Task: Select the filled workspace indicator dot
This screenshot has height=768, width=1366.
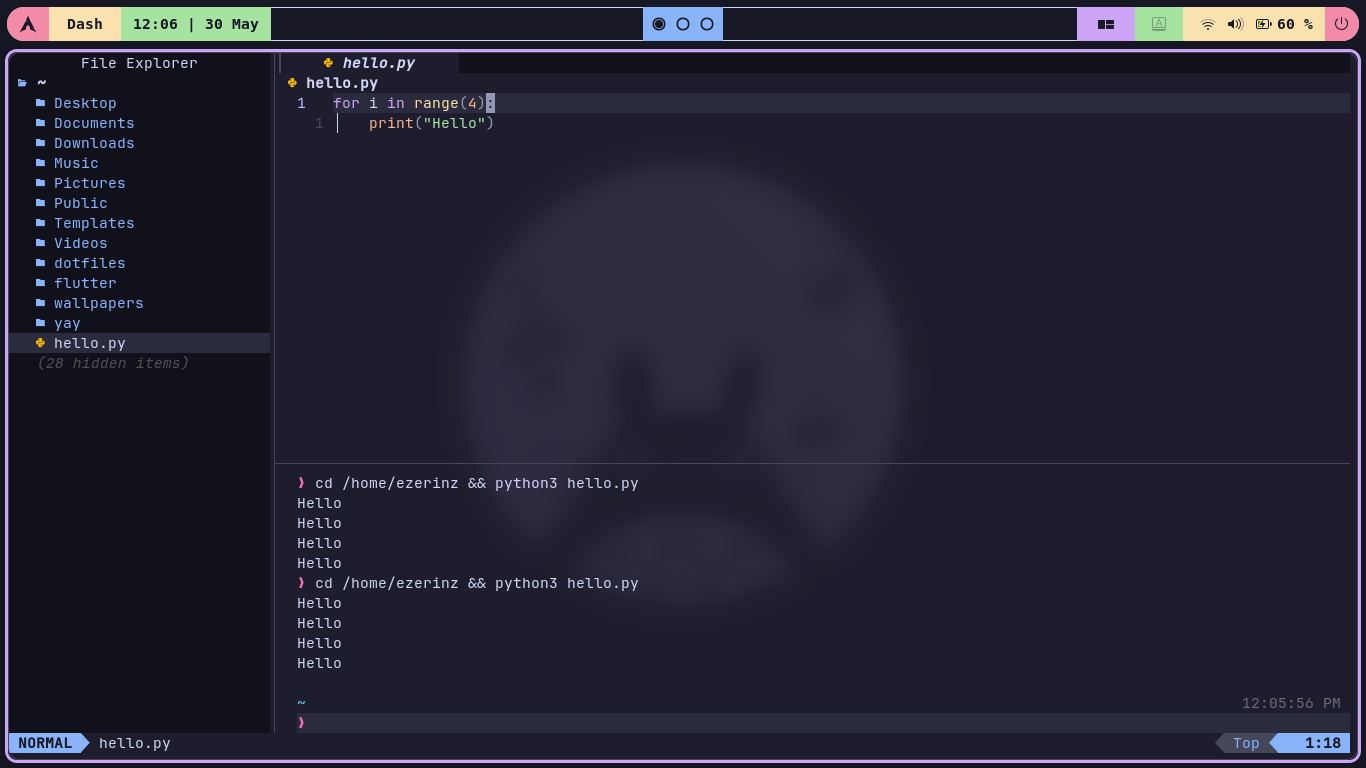Action: [660, 23]
